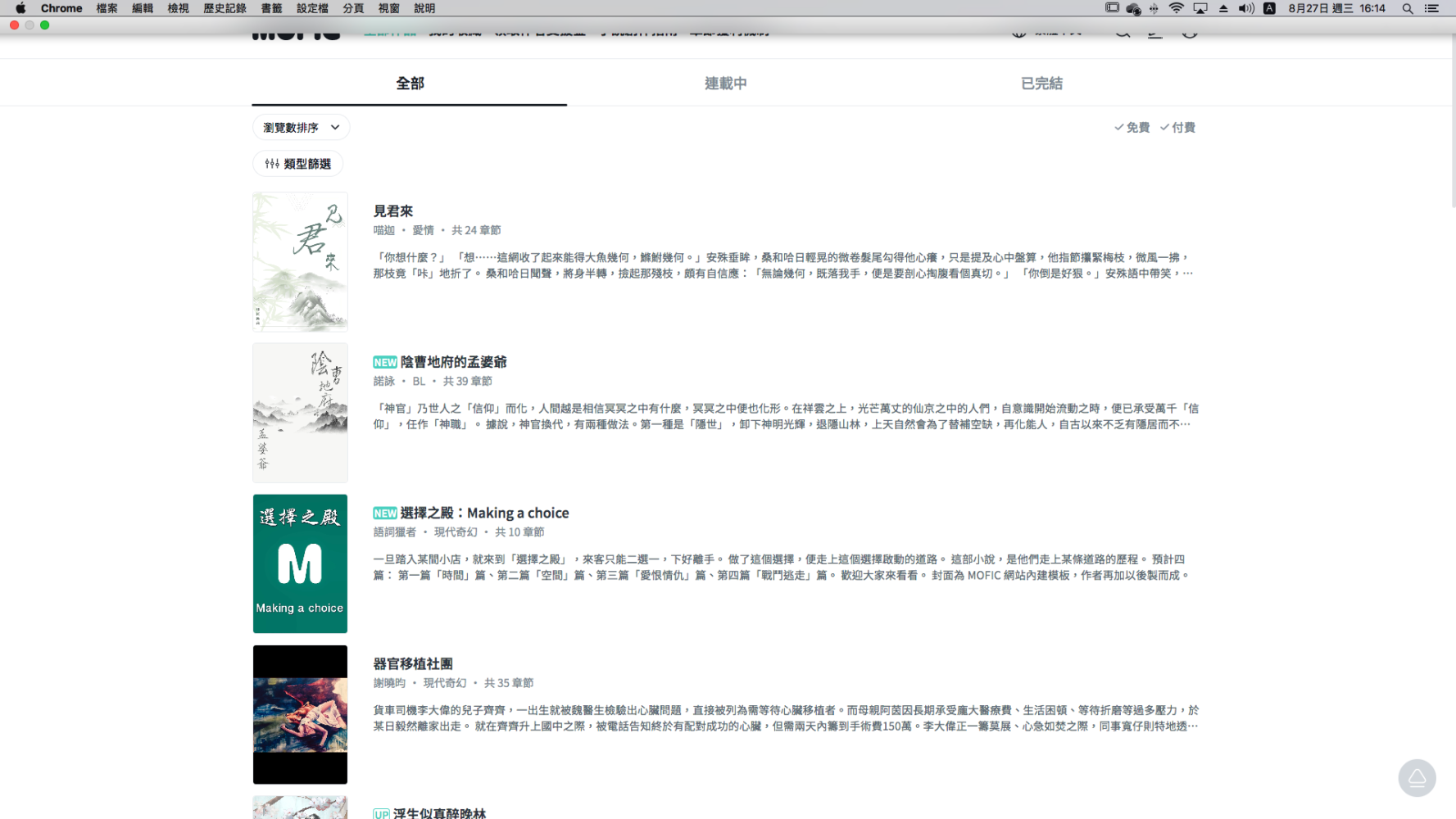Open the macOS Notification Center icon

coord(1431,8)
